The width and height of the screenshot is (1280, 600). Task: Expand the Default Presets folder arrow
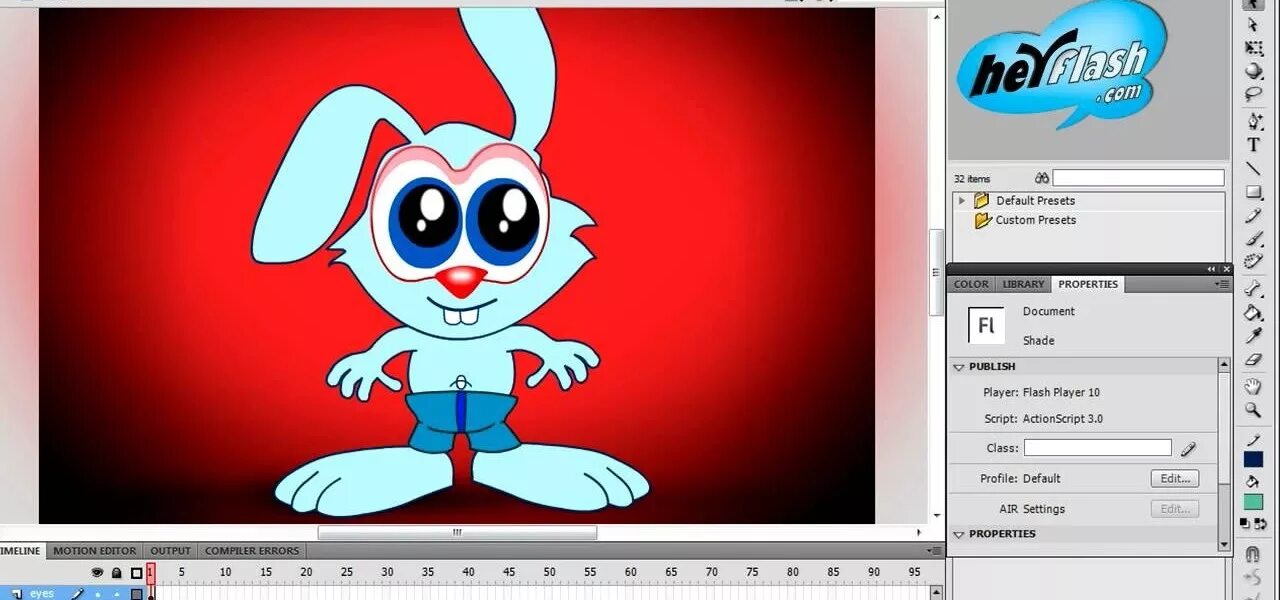[962, 200]
